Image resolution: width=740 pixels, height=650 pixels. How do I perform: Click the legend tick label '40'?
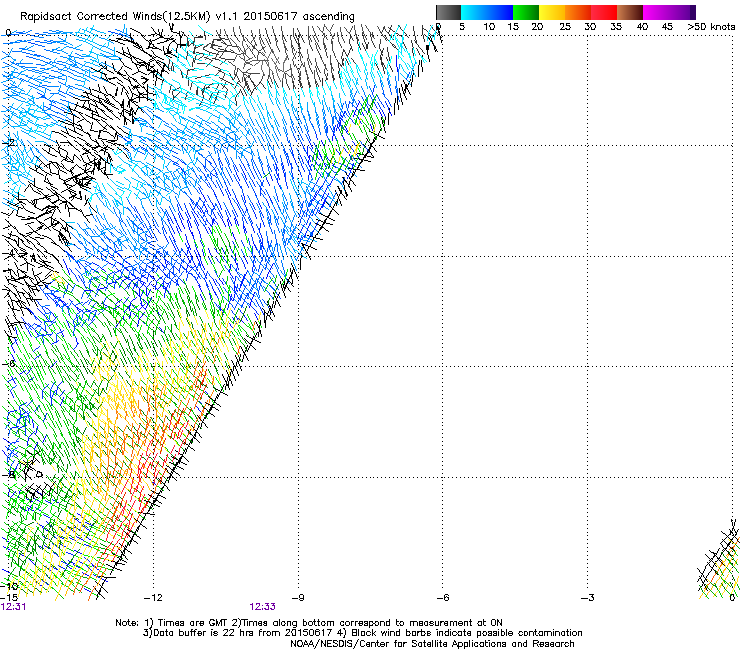(x=642, y=27)
